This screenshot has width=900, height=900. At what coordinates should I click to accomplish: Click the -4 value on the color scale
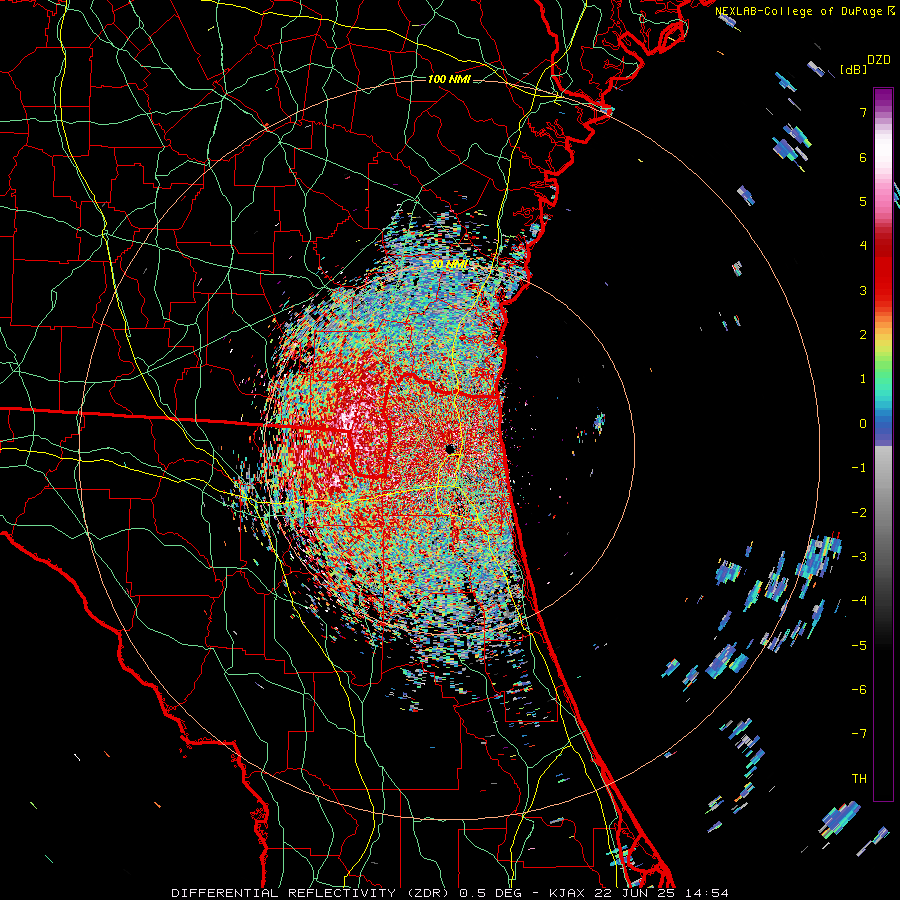[859, 601]
